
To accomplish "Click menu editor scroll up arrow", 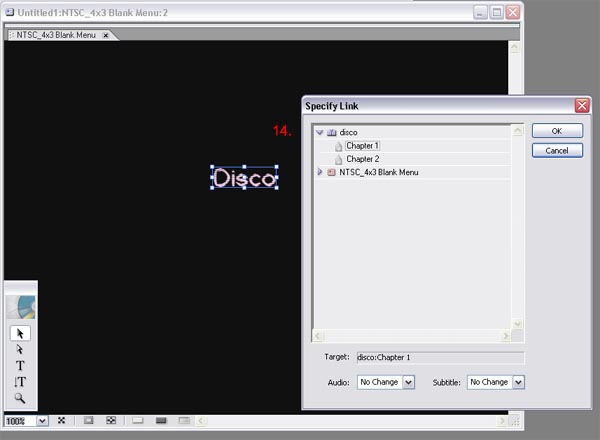I will click(514, 47).
